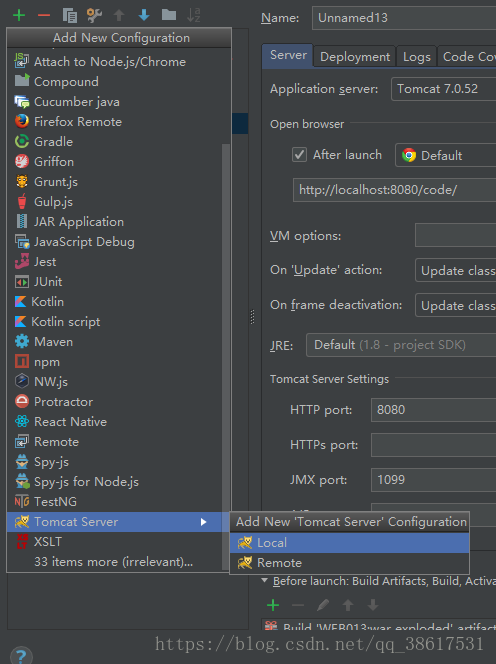Click the VM options input field
The image size is (496, 664).
click(455, 235)
